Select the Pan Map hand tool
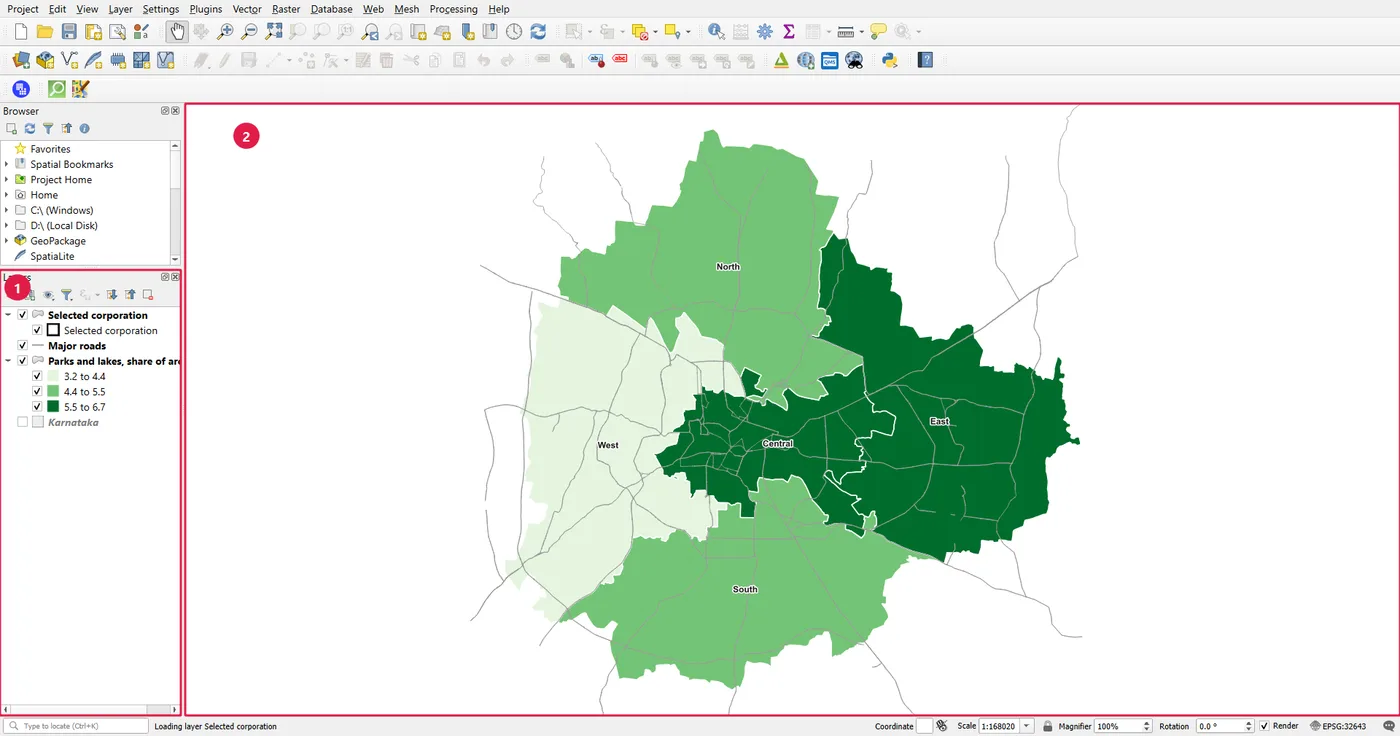The width and height of the screenshot is (1400, 736). tap(177, 32)
